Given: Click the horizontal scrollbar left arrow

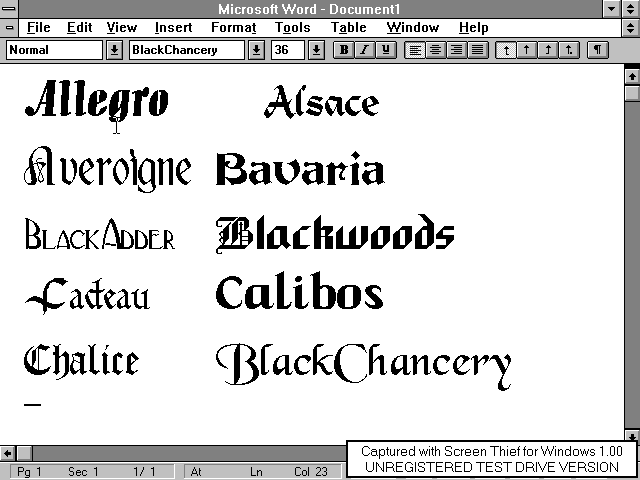Looking at the screenshot, I should point(8,453).
